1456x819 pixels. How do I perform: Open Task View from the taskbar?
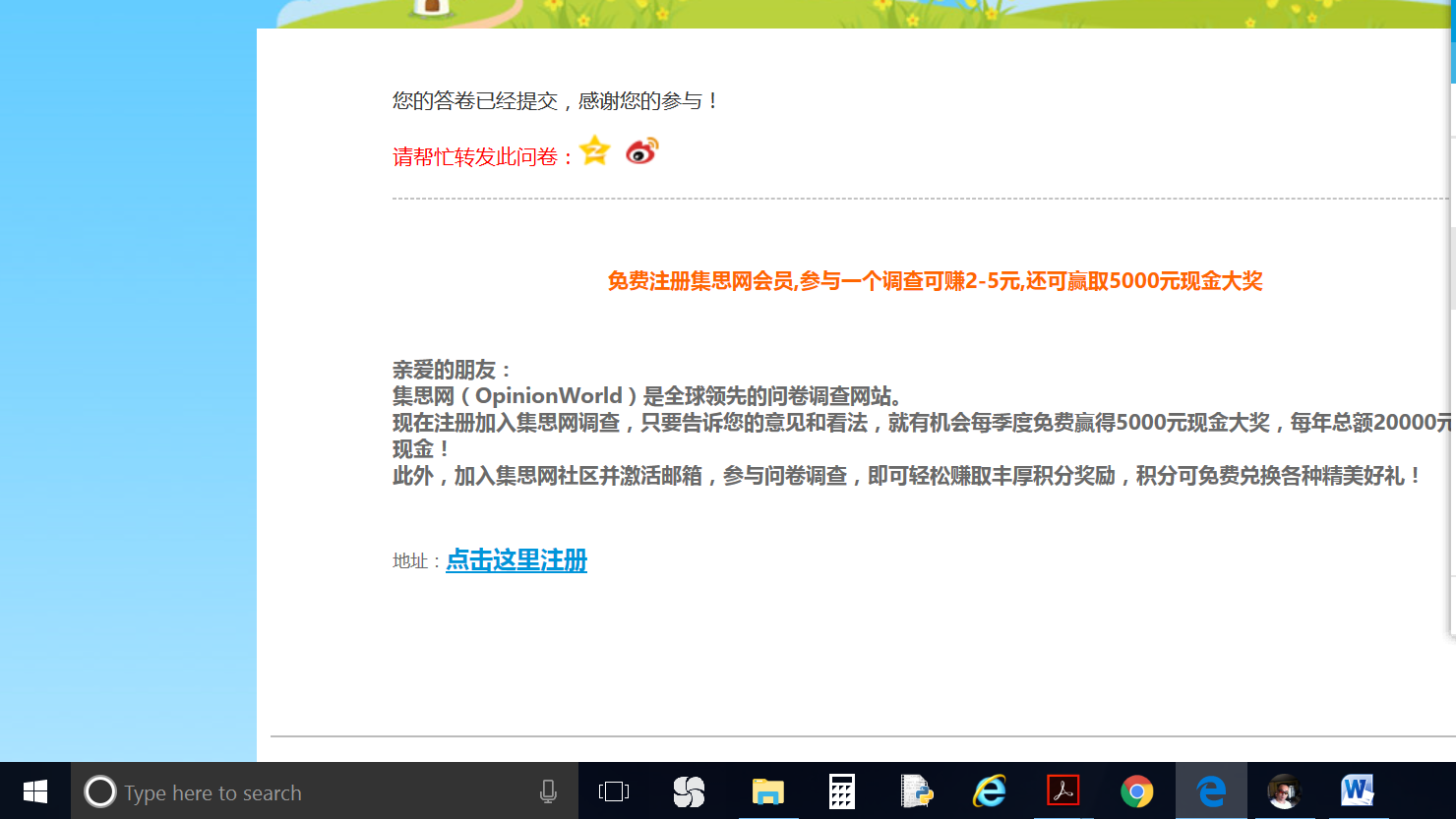[x=614, y=791]
